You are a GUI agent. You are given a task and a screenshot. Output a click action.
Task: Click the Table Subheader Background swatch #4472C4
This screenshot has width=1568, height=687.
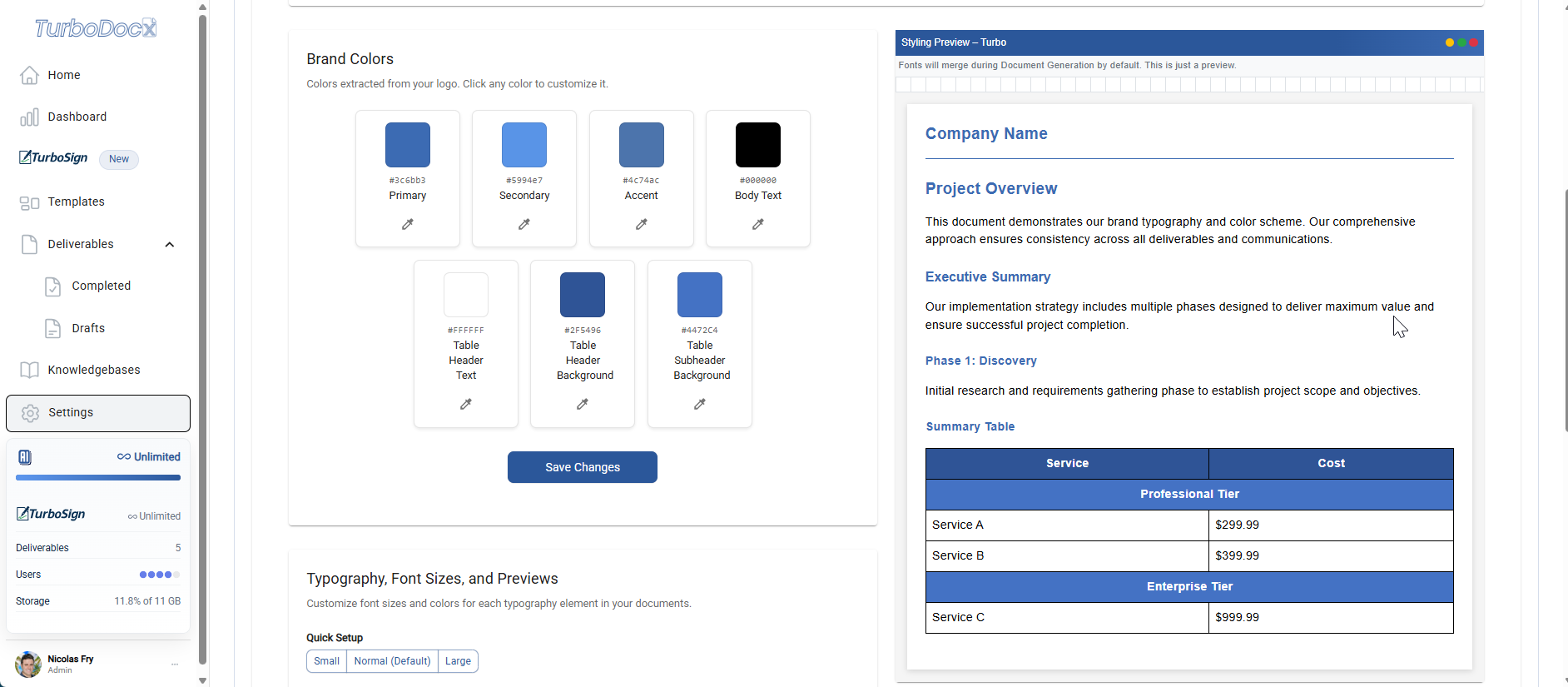tap(700, 295)
